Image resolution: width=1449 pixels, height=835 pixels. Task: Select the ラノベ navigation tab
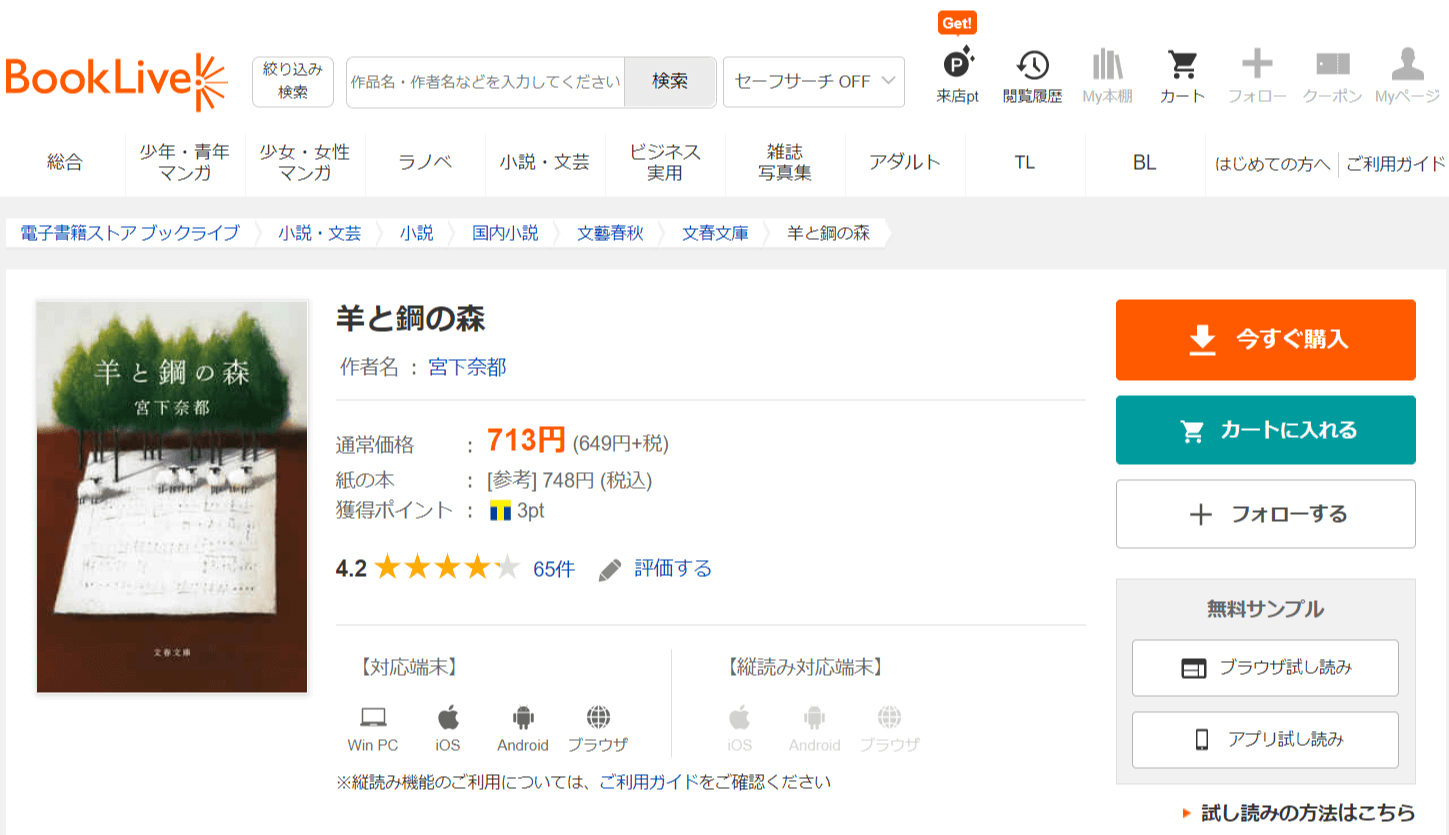[x=425, y=162]
